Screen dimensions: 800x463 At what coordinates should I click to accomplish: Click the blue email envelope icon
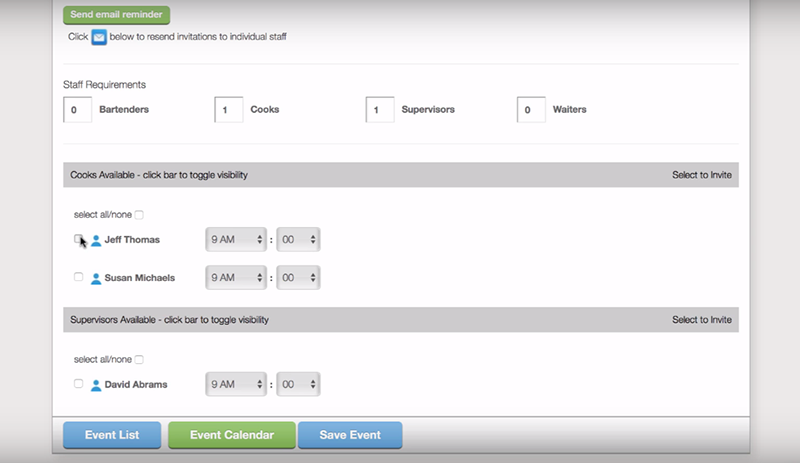pos(99,37)
